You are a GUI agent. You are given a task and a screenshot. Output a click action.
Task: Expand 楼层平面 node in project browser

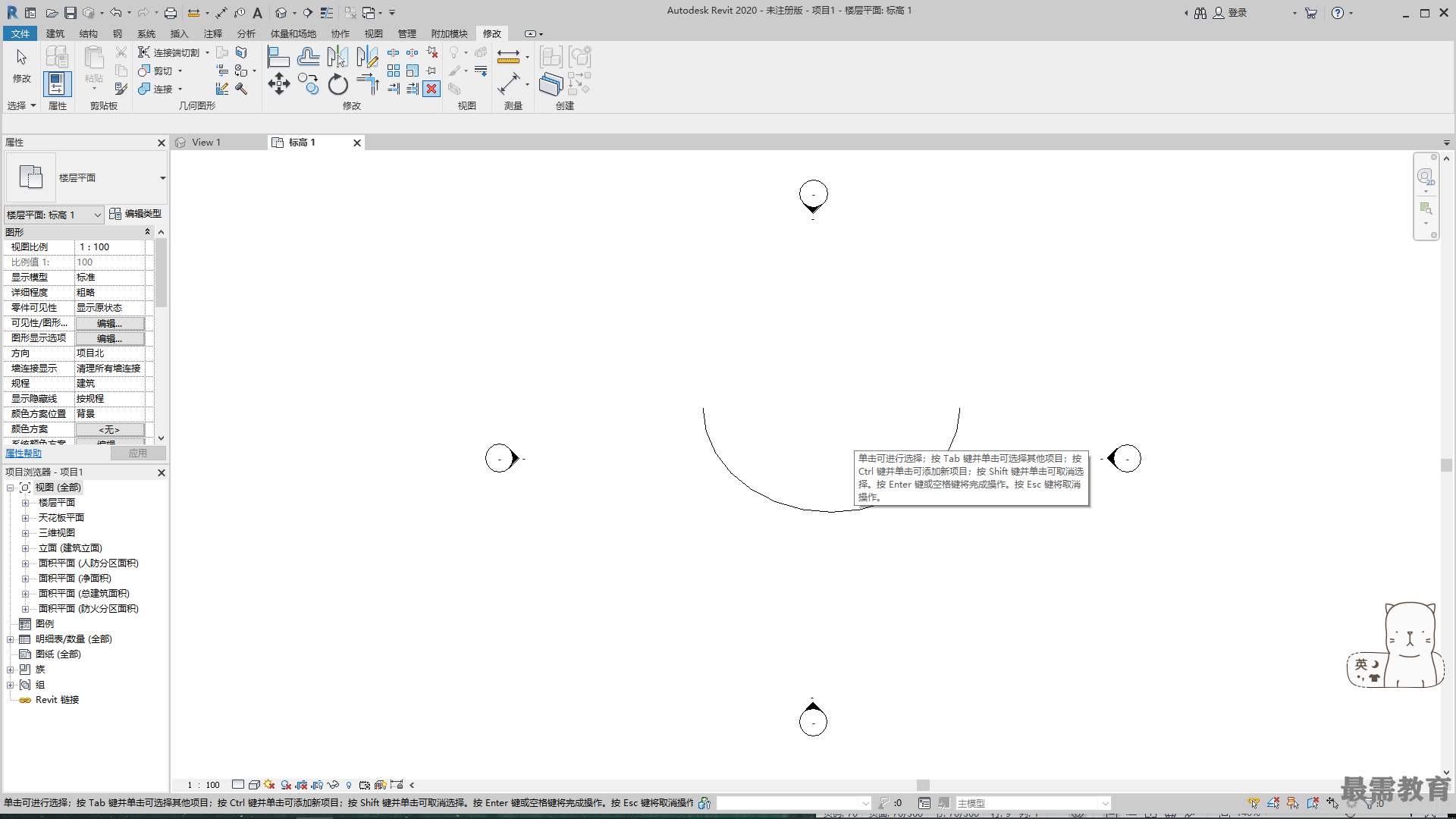25,503
